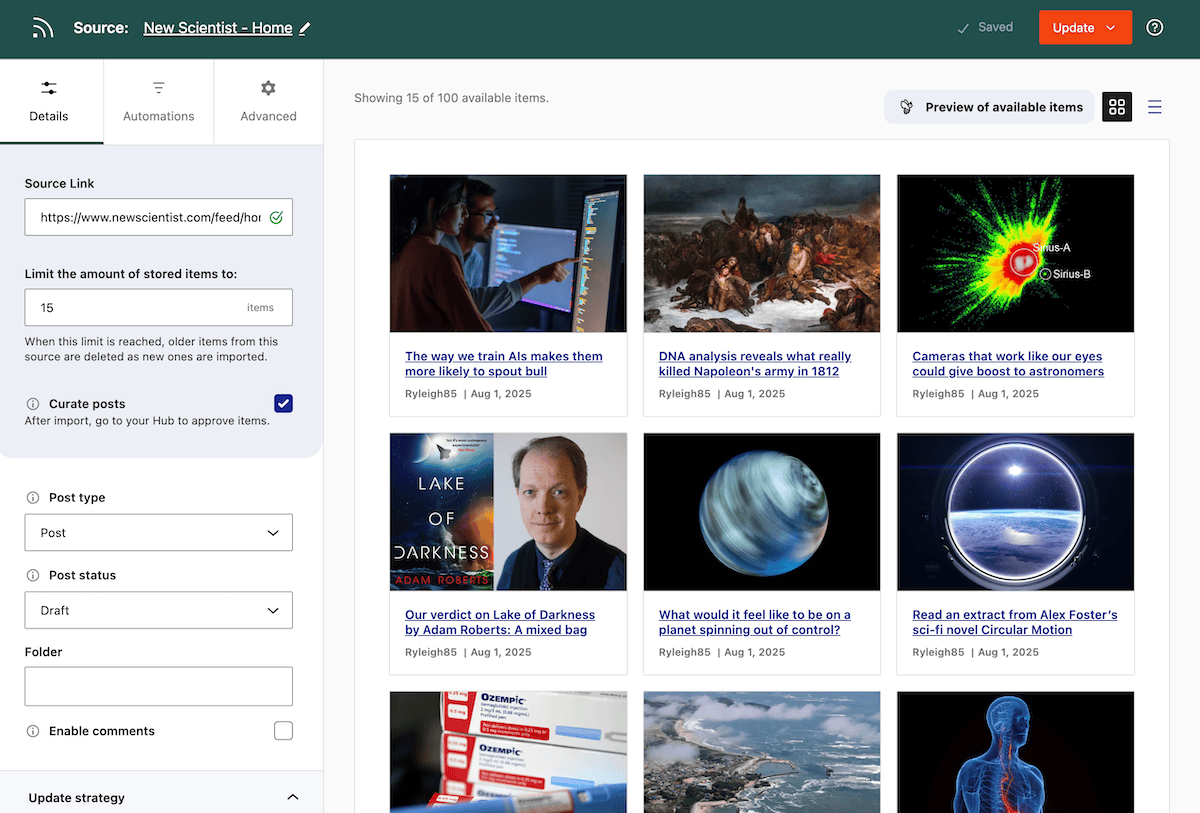Click the Automations filter icon
This screenshot has width=1200, height=813.
[159, 88]
